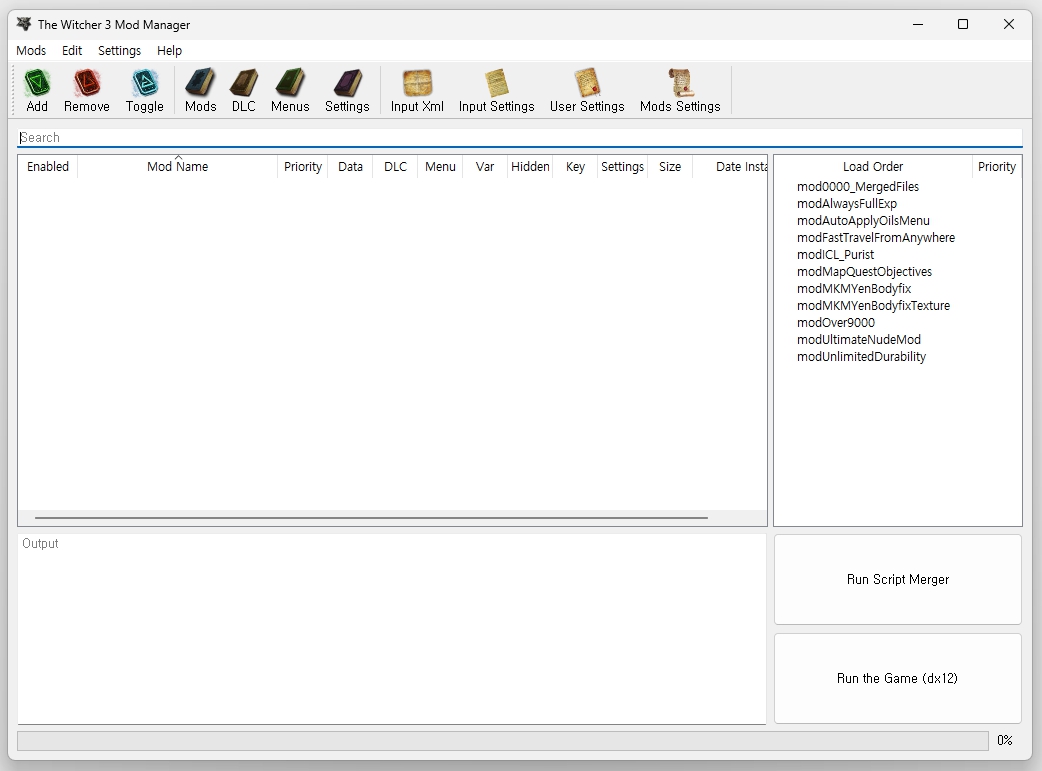Sort the list by Mod Name column header
This screenshot has height=771, width=1042.
pos(177,167)
